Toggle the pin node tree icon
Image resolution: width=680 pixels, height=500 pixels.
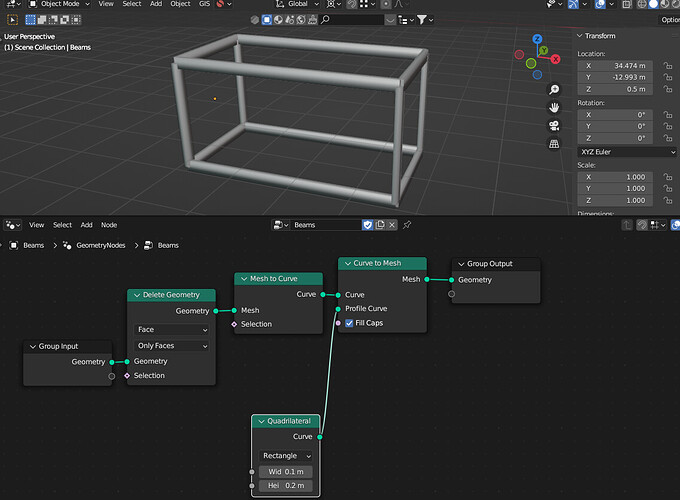coord(407,225)
